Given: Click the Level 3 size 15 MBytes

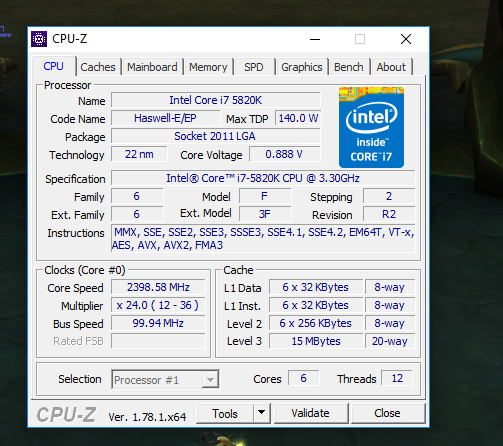Looking at the screenshot, I should click(316, 341).
